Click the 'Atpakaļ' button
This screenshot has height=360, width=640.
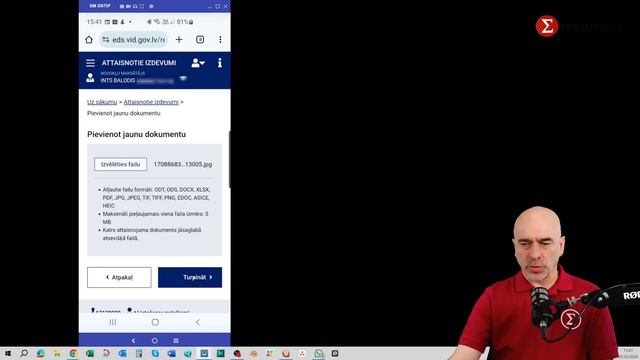coord(119,278)
